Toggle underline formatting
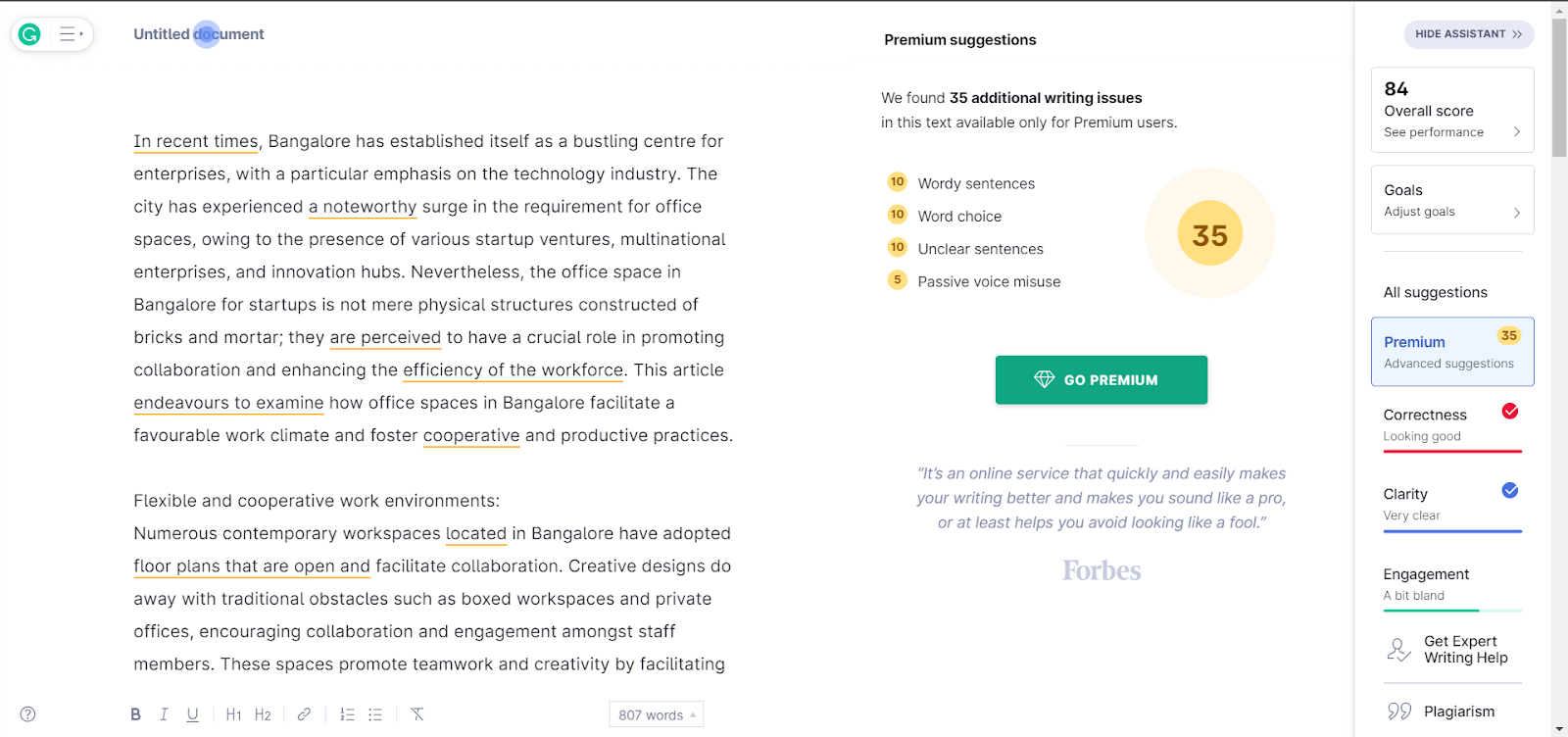The height and width of the screenshot is (737, 1568). tap(192, 714)
